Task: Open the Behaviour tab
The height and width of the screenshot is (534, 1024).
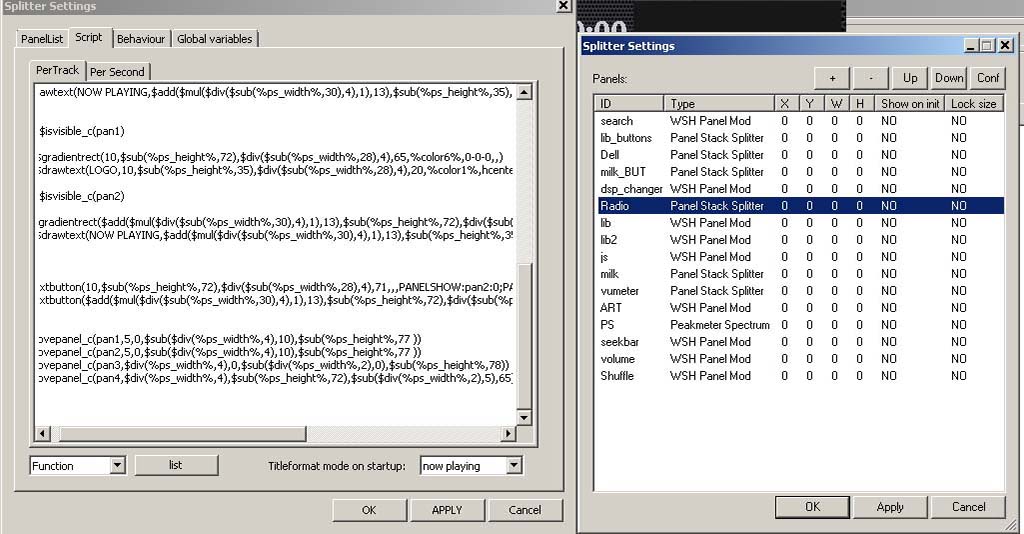Action: click(x=141, y=39)
